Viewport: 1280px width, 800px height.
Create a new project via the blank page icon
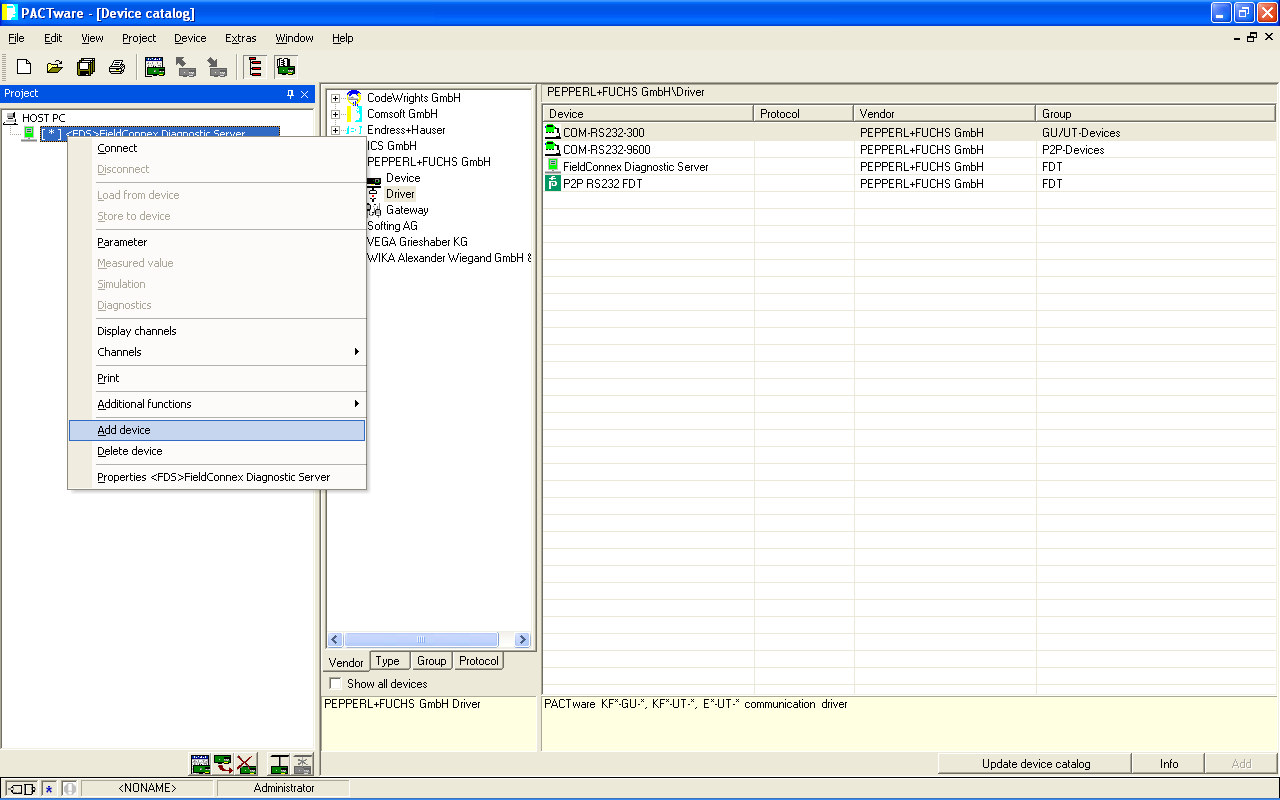point(24,67)
